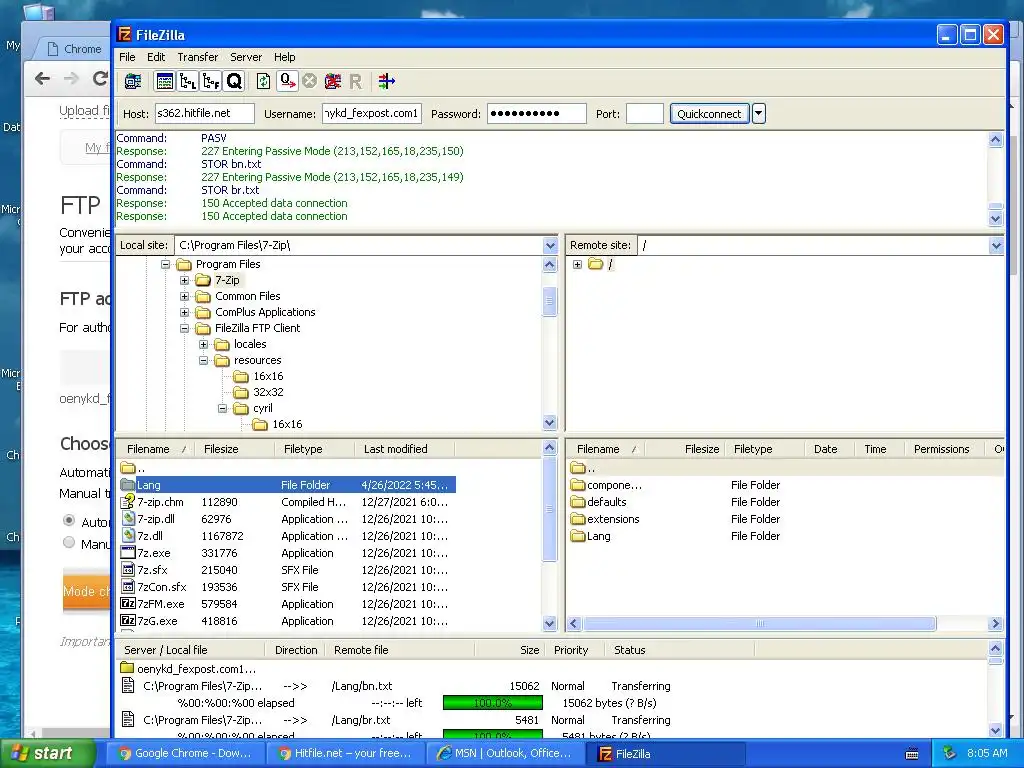Open MSN Outlook taskbar button
This screenshot has width=1024, height=768.
(x=504, y=754)
